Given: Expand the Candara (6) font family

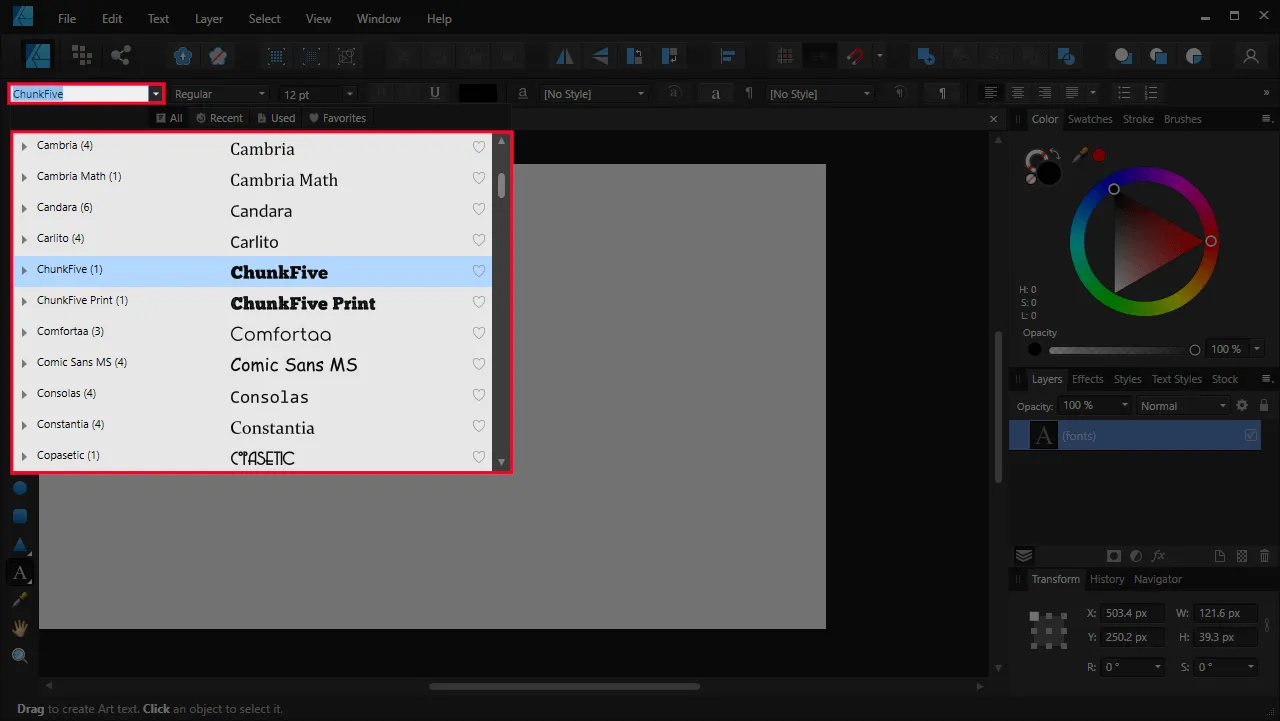Looking at the screenshot, I should pos(24,208).
